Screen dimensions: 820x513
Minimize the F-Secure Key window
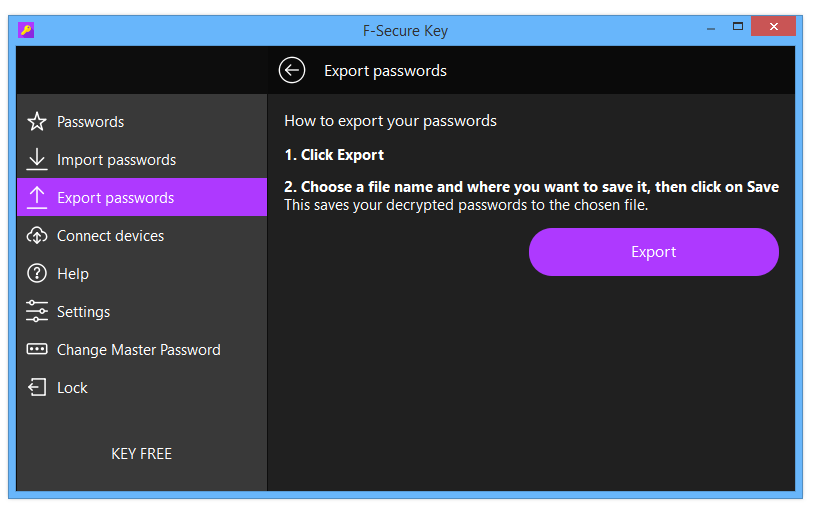[711, 27]
